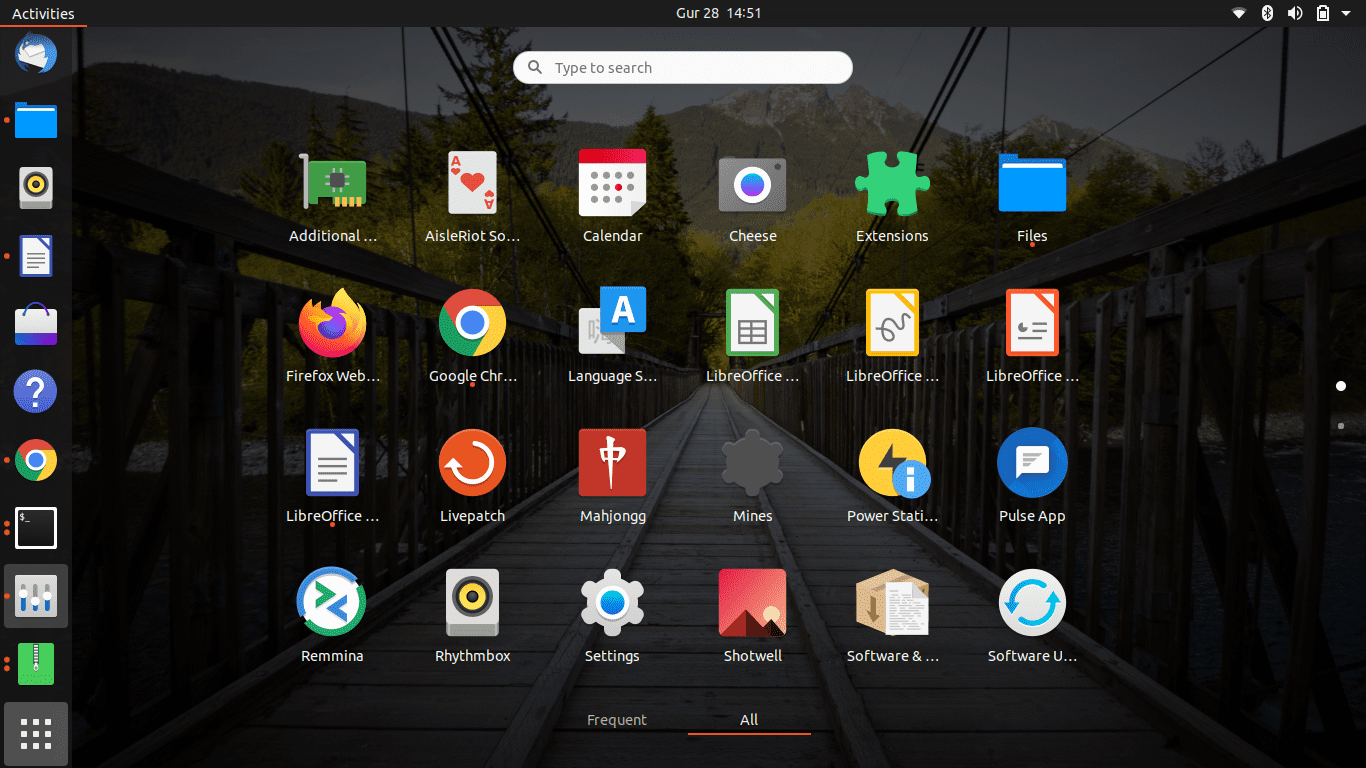Launch LibreOffice Draw yellow icon

coord(892,323)
